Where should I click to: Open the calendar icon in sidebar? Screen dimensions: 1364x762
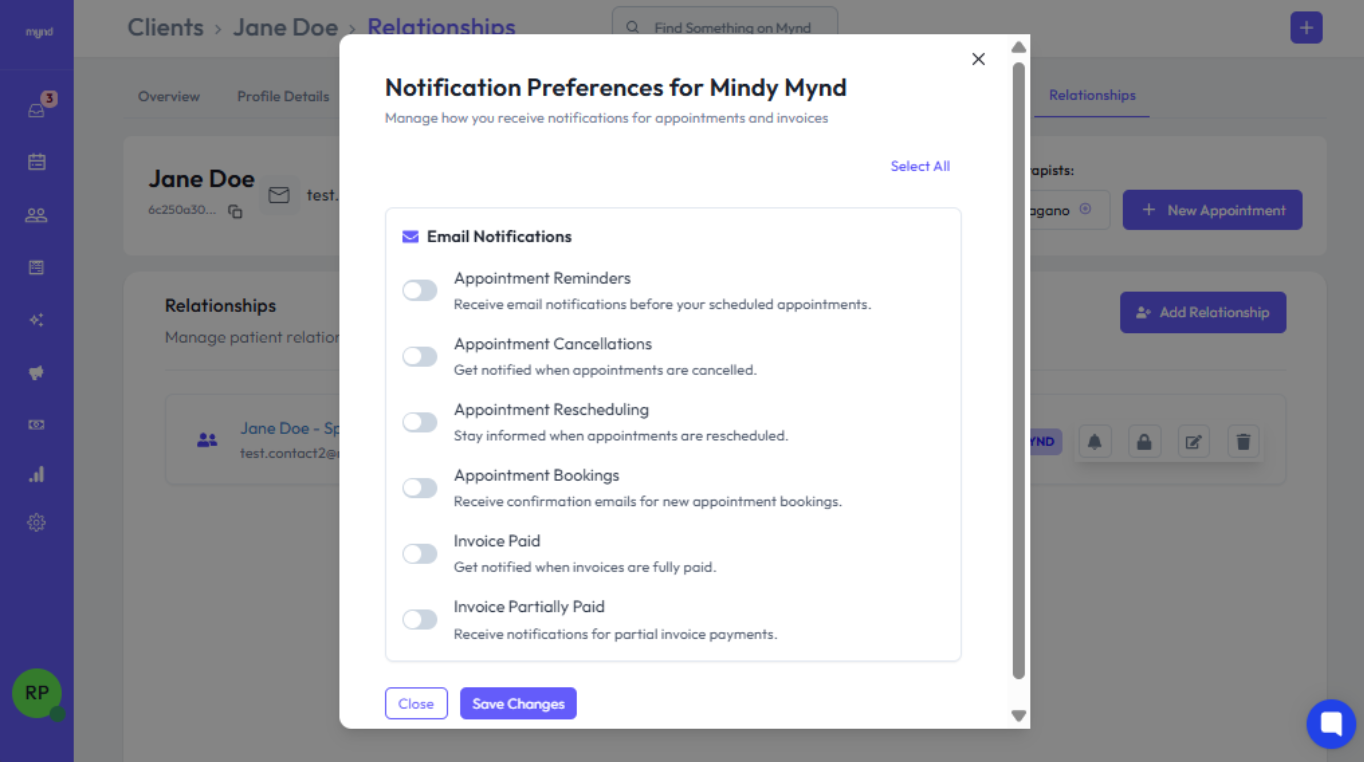37,162
